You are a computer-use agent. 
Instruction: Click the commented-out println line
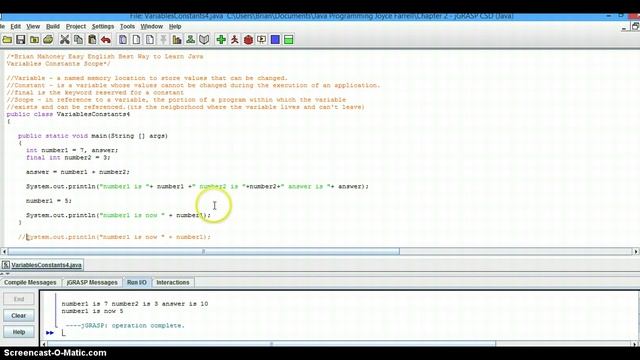[114, 237]
